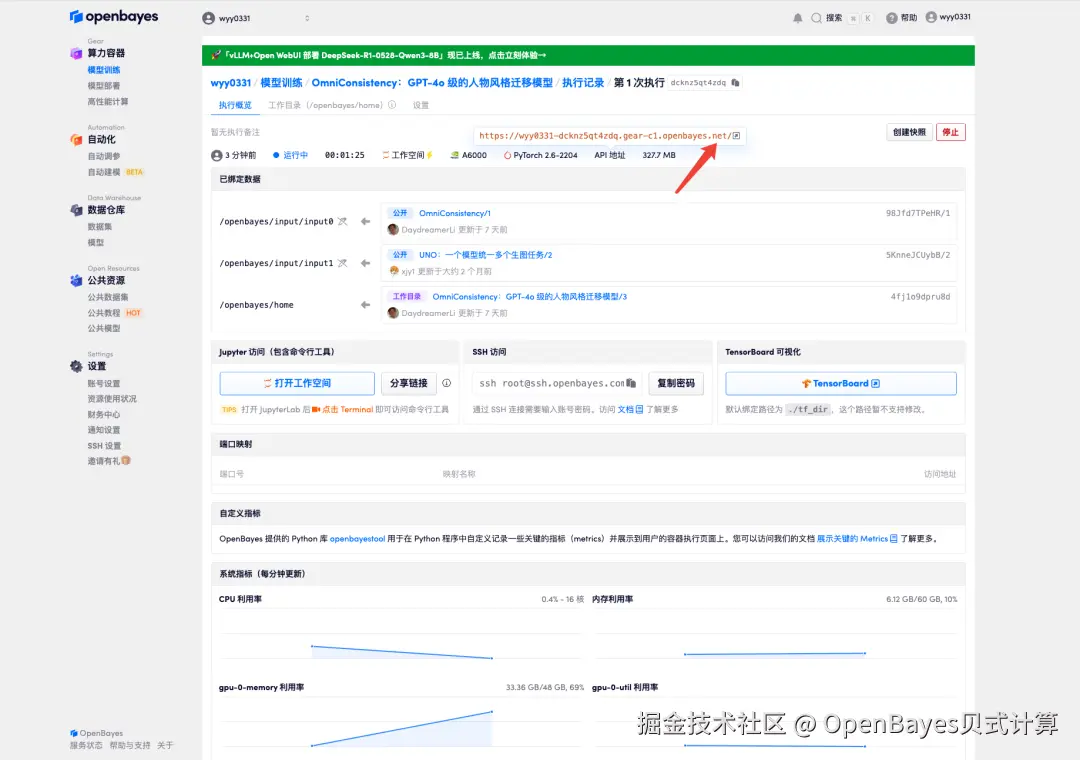
Task: Open 公共模型 in the sidebar
Action: click(x=104, y=329)
